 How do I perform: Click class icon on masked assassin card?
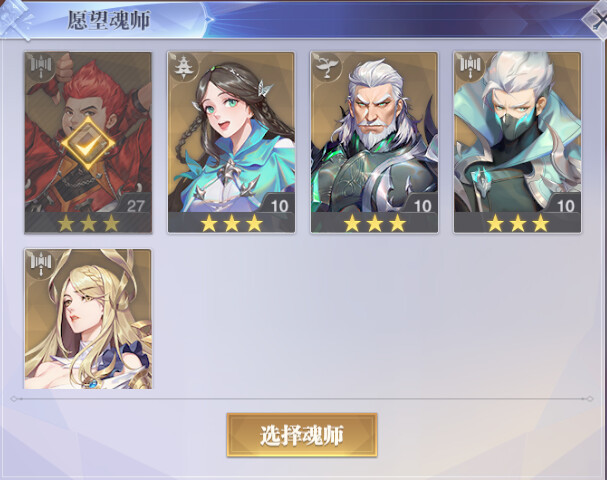(470, 67)
